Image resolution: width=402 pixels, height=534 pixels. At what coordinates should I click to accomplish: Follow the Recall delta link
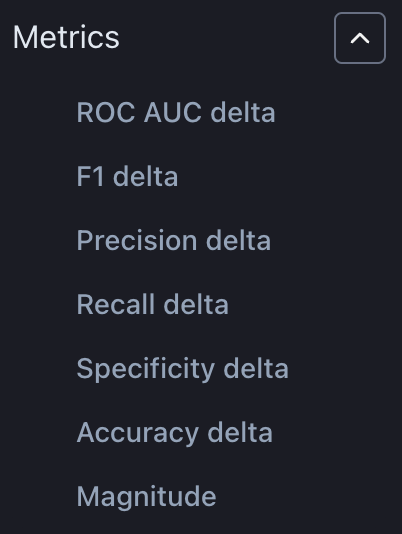(x=153, y=304)
